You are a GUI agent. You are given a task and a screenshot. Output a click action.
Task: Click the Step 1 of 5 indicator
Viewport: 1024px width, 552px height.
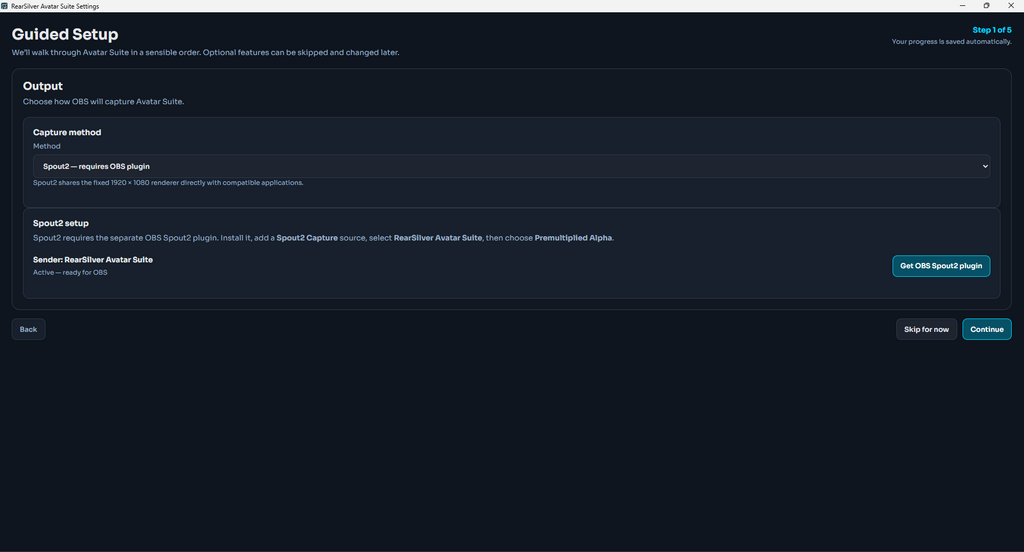pyautogui.click(x=991, y=30)
